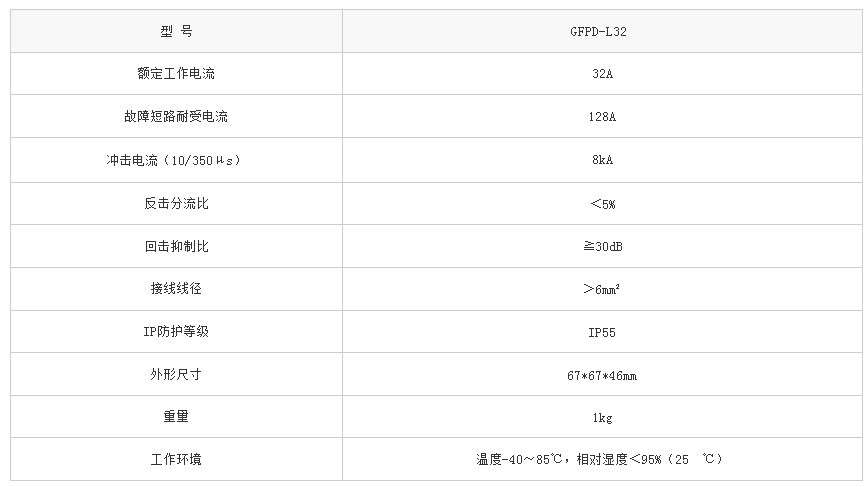Select the <5% value
Image resolution: width=868 pixels, height=487 pixels.
point(602,203)
